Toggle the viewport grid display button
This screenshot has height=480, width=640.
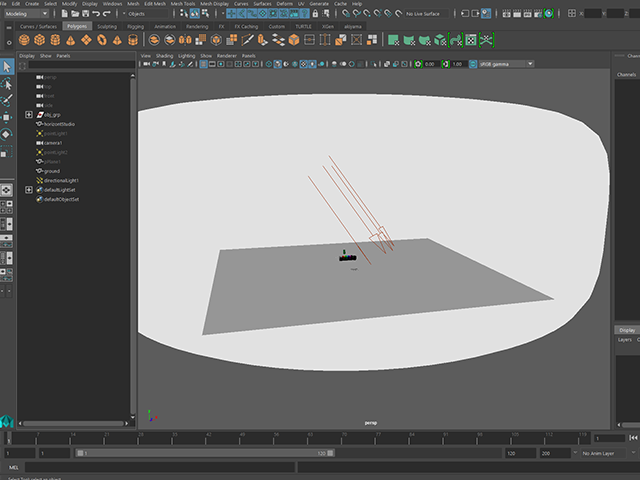tap(203, 64)
